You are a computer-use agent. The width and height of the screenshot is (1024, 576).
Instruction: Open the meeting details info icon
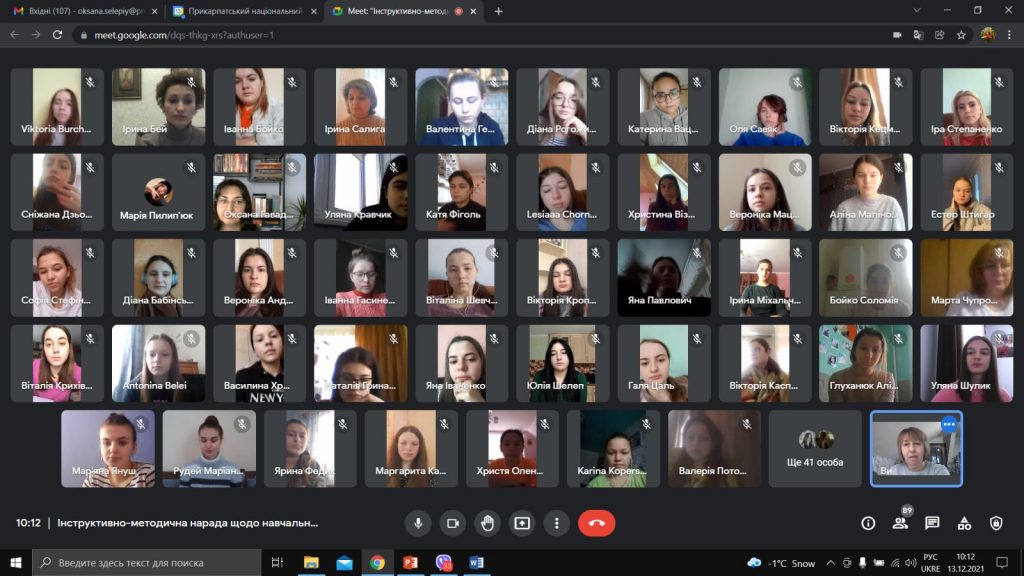click(868, 523)
